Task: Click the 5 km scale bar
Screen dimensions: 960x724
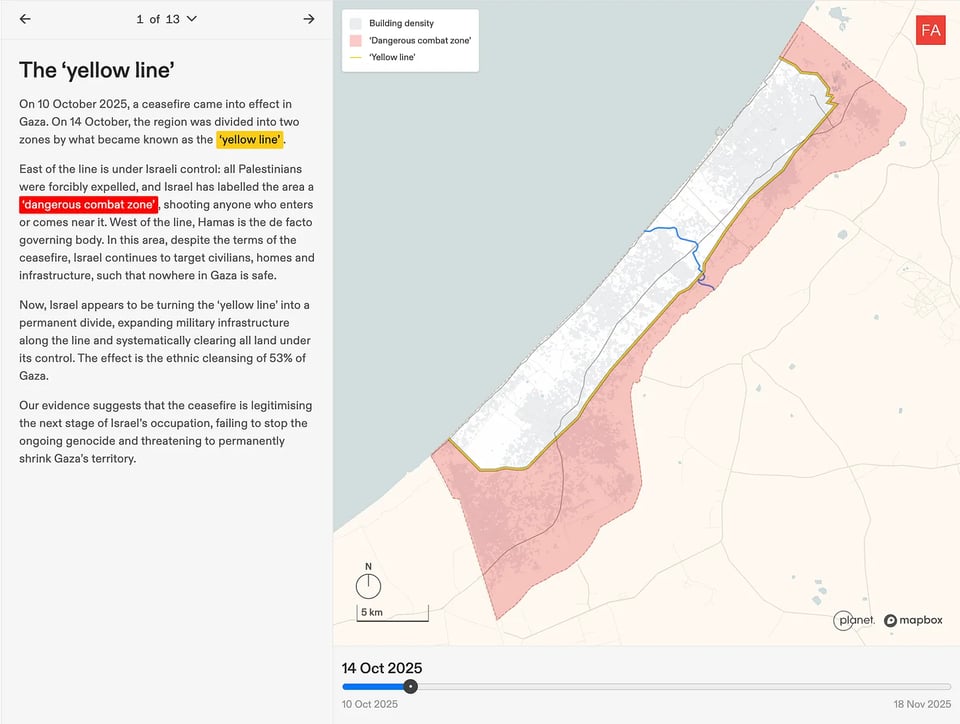Action: coord(392,613)
